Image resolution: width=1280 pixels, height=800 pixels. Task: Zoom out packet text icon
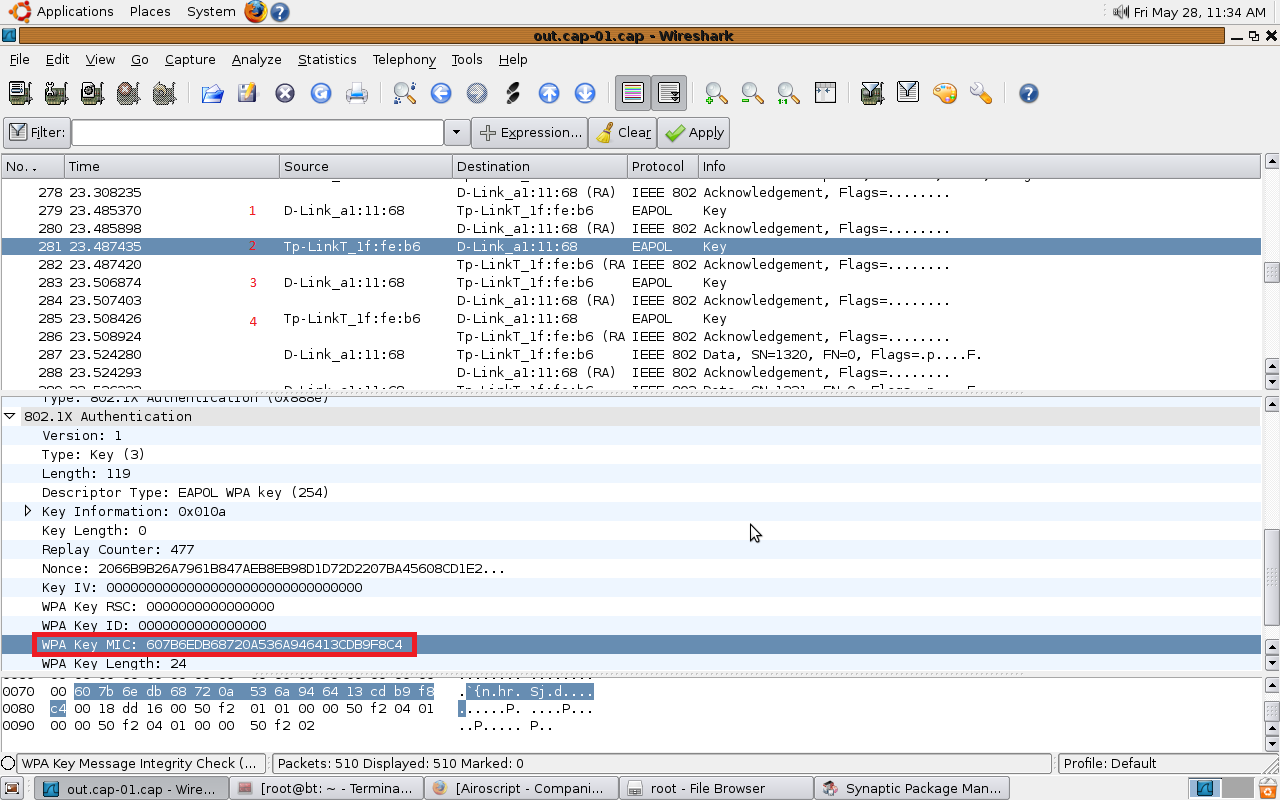point(752,93)
